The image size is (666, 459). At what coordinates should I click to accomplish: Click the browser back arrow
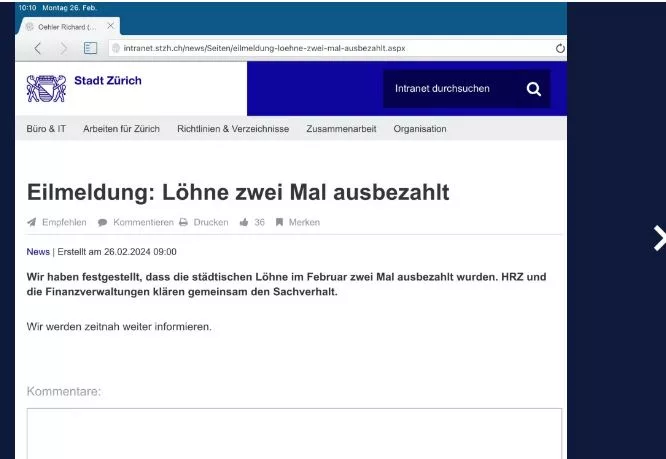37,48
